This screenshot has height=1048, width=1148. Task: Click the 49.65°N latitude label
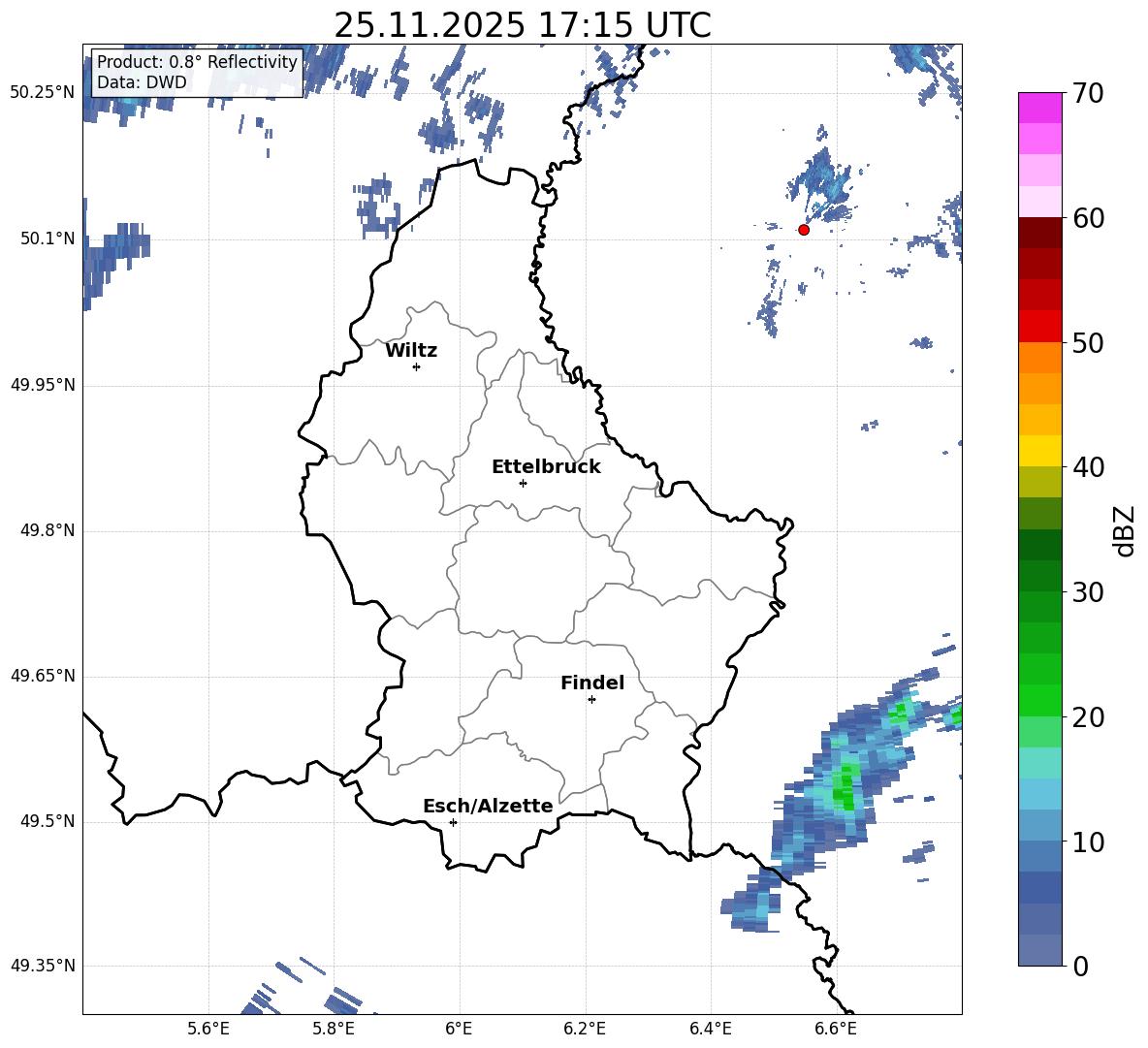(x=43, y=676)
